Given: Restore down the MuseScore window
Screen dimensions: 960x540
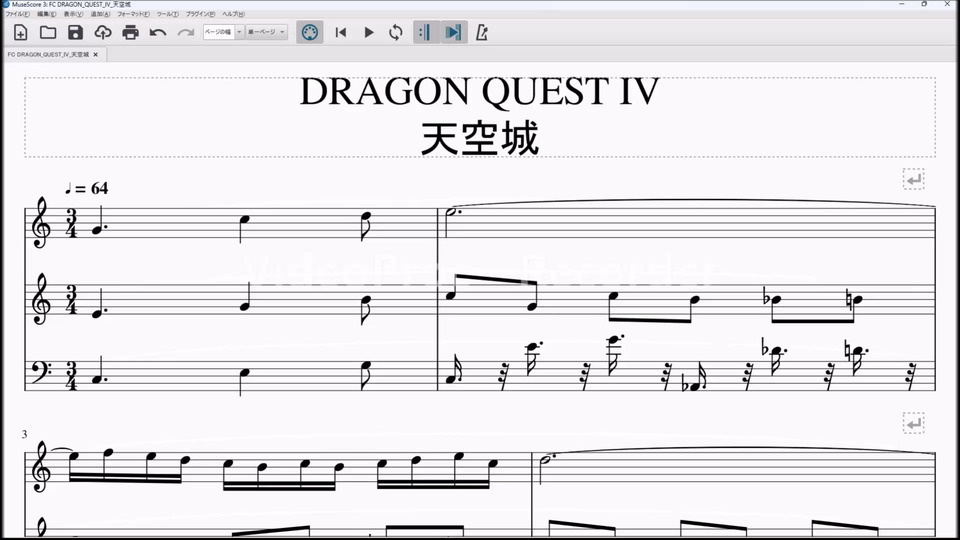Looking at the screenshot, I should click(924, 4).
